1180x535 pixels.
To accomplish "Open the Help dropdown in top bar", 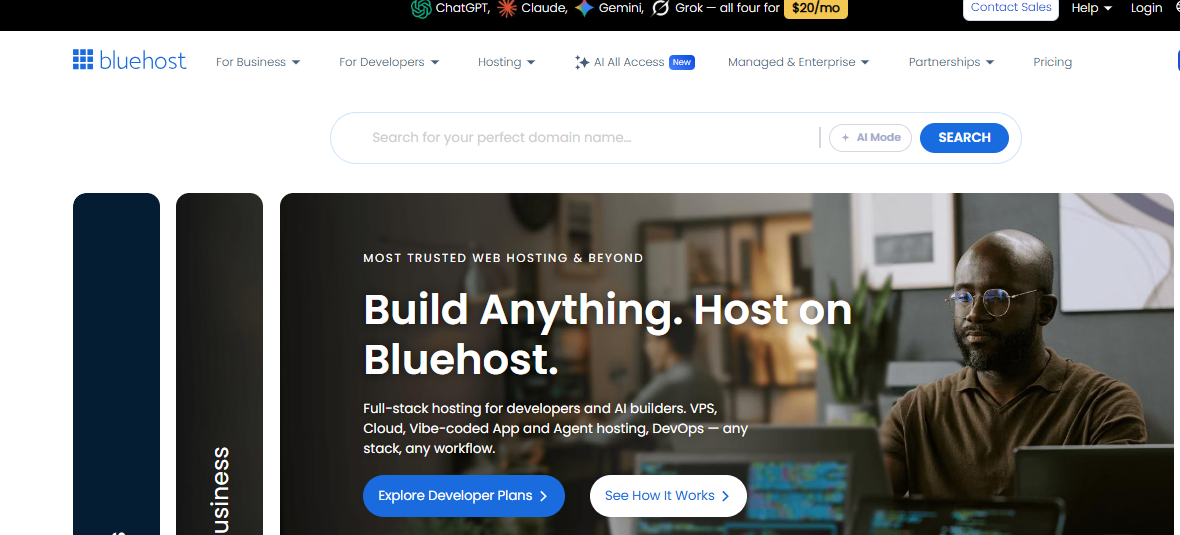I will pos(1092,8).
